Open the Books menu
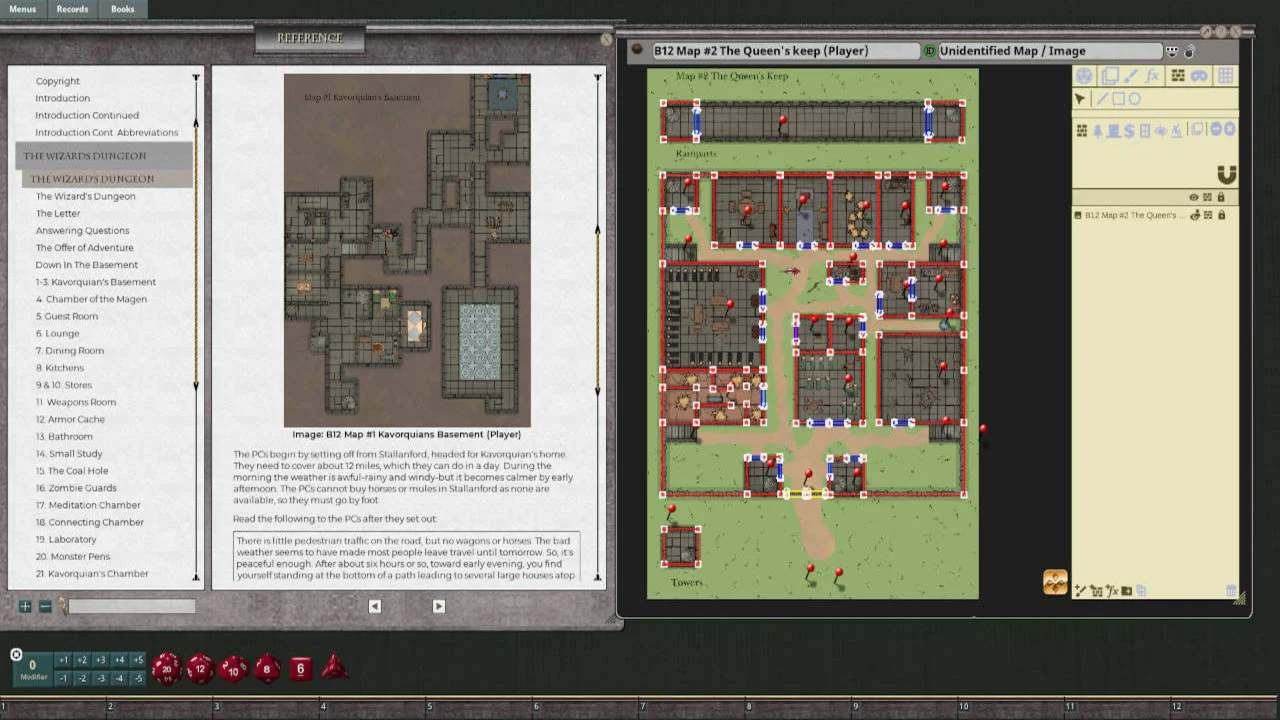1280x720 pixels. 122,9
